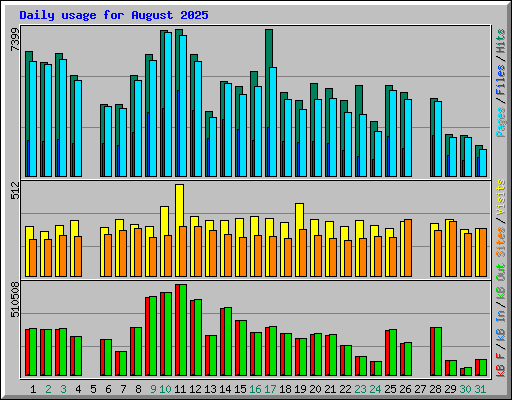The width and height of the screenshot is (512, 400).
Task: Click the green day 2 axis label
Action: (48, 389)
